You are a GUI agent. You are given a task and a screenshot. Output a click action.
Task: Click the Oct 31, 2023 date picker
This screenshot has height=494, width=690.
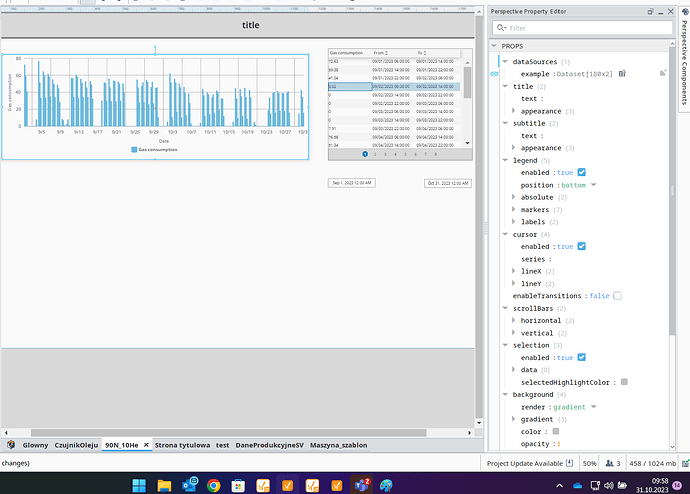tap(448, 183)
